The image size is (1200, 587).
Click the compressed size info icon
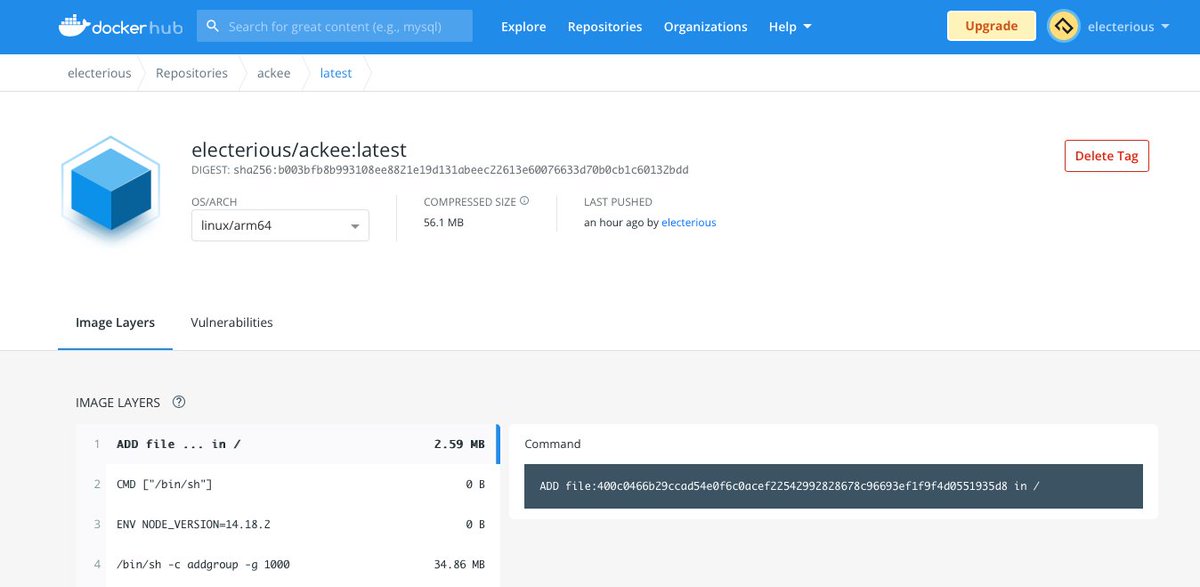[524, 201]
